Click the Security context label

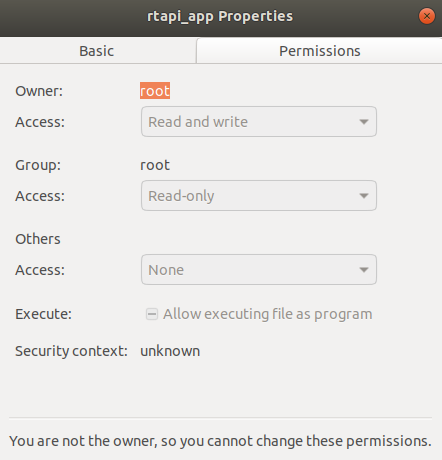71,351
